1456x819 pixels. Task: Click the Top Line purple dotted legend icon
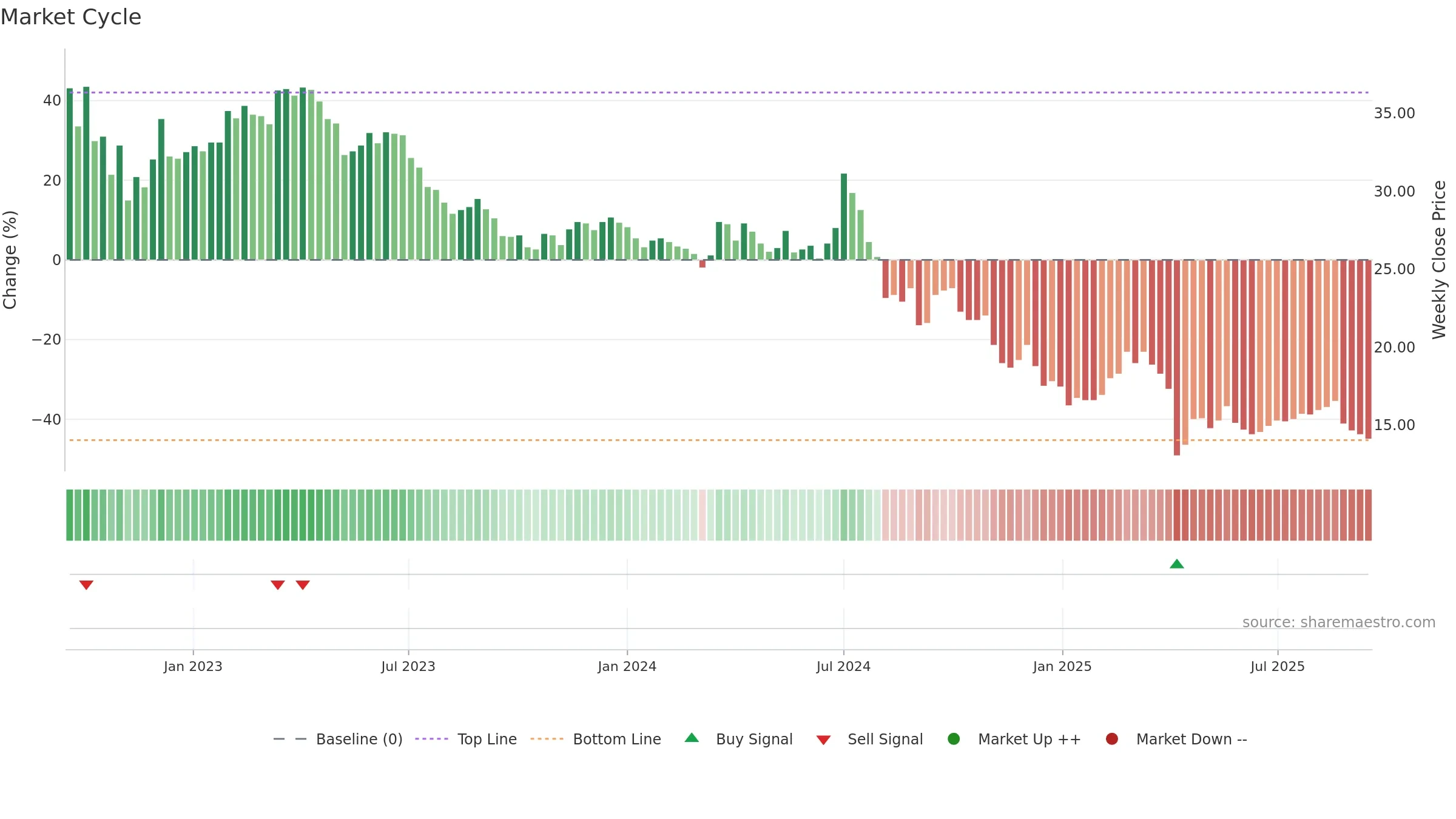[431, 739]
